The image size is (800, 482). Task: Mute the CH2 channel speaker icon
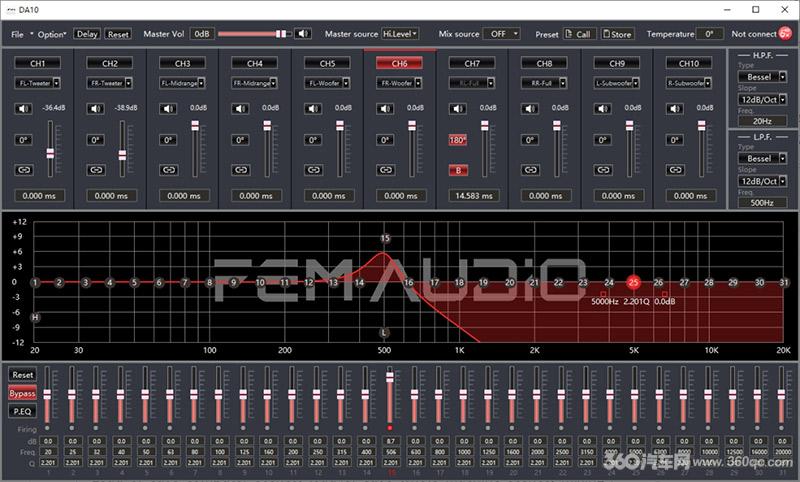(95, 108)
